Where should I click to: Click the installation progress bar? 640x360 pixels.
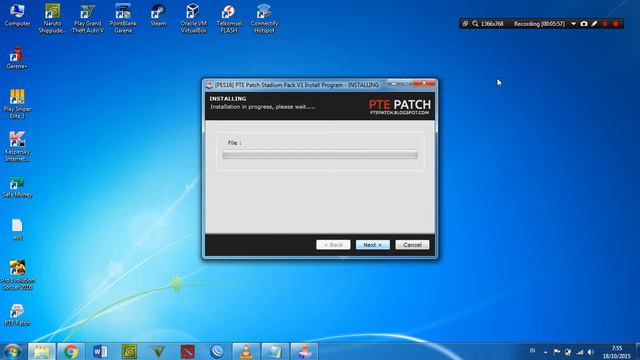(320, 155)
